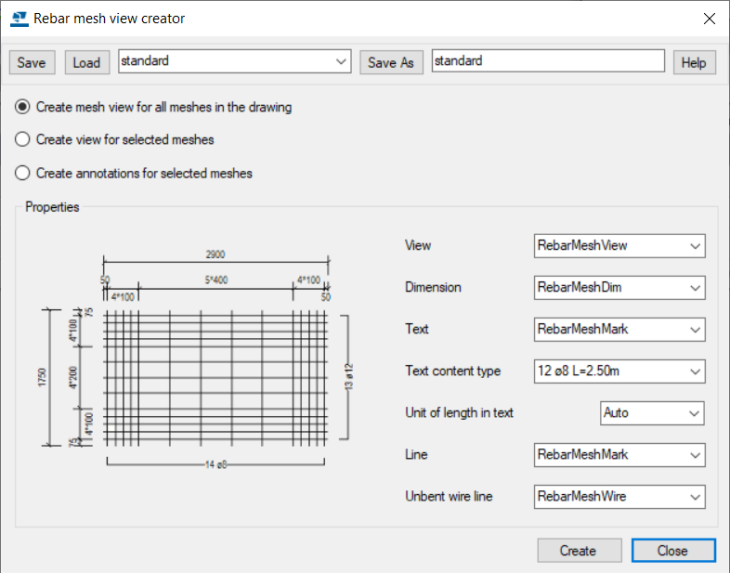Open the standard settings dropdown
Viewport: 730px width, 573px height.
click(235, 61)
